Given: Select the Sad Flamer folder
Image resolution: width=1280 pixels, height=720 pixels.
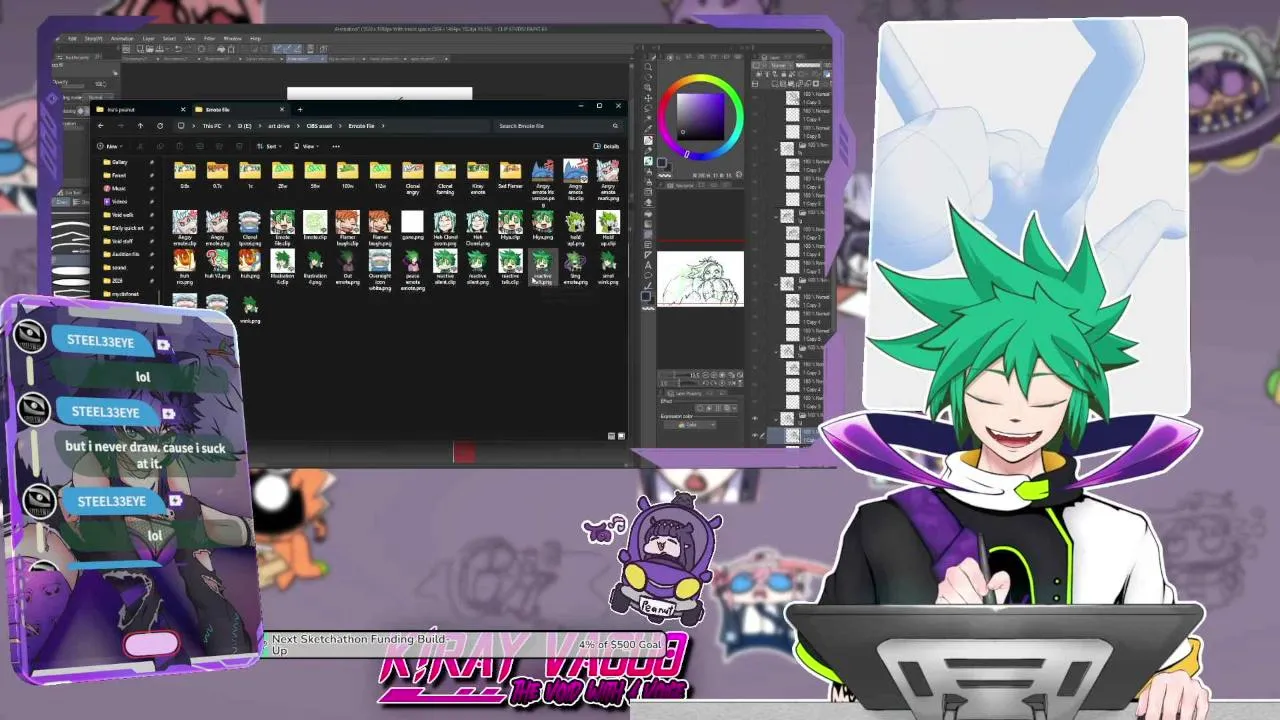Looking at the screenshot, I should [x=510, y=176].
